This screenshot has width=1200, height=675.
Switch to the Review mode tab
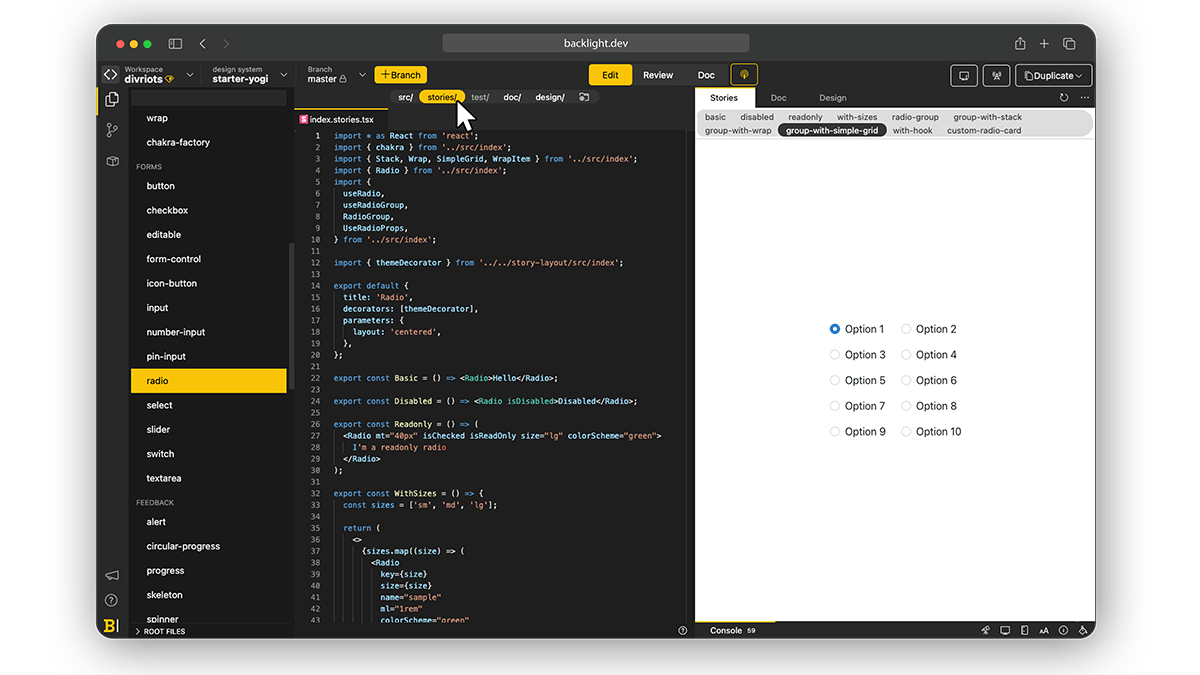(658, 75)
